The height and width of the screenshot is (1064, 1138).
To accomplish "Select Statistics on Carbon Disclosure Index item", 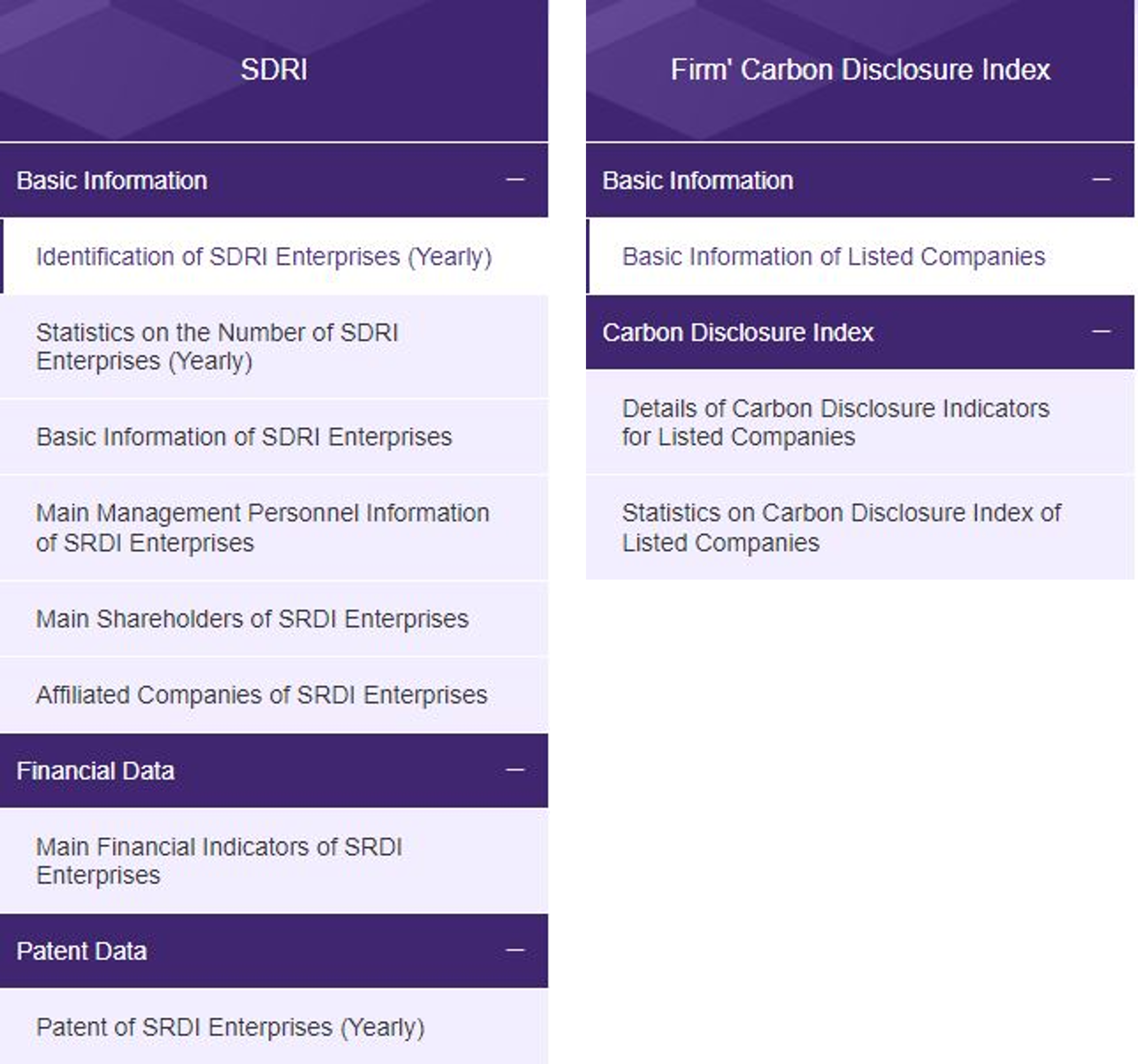I will (x=841, y=527).
